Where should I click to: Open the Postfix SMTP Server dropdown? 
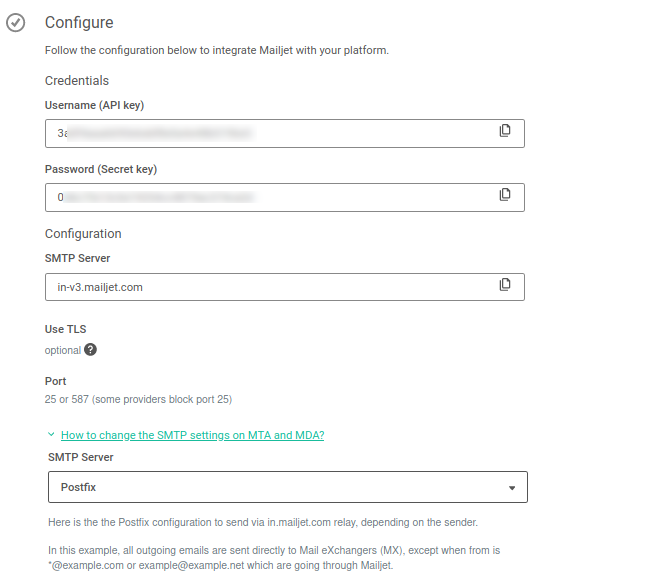click(x=287, y=488)
